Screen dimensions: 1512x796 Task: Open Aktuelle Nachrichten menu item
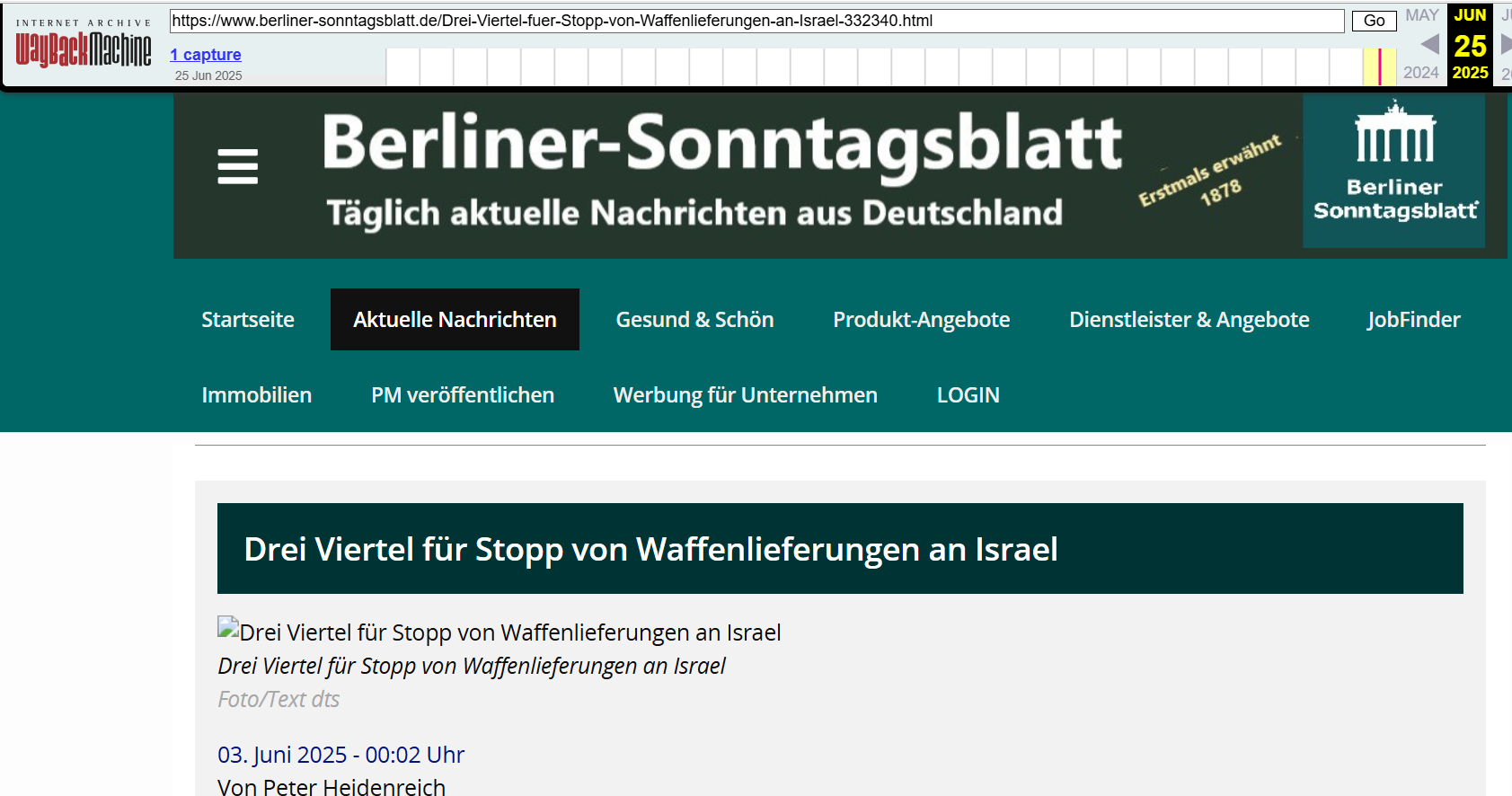(455, 320)
